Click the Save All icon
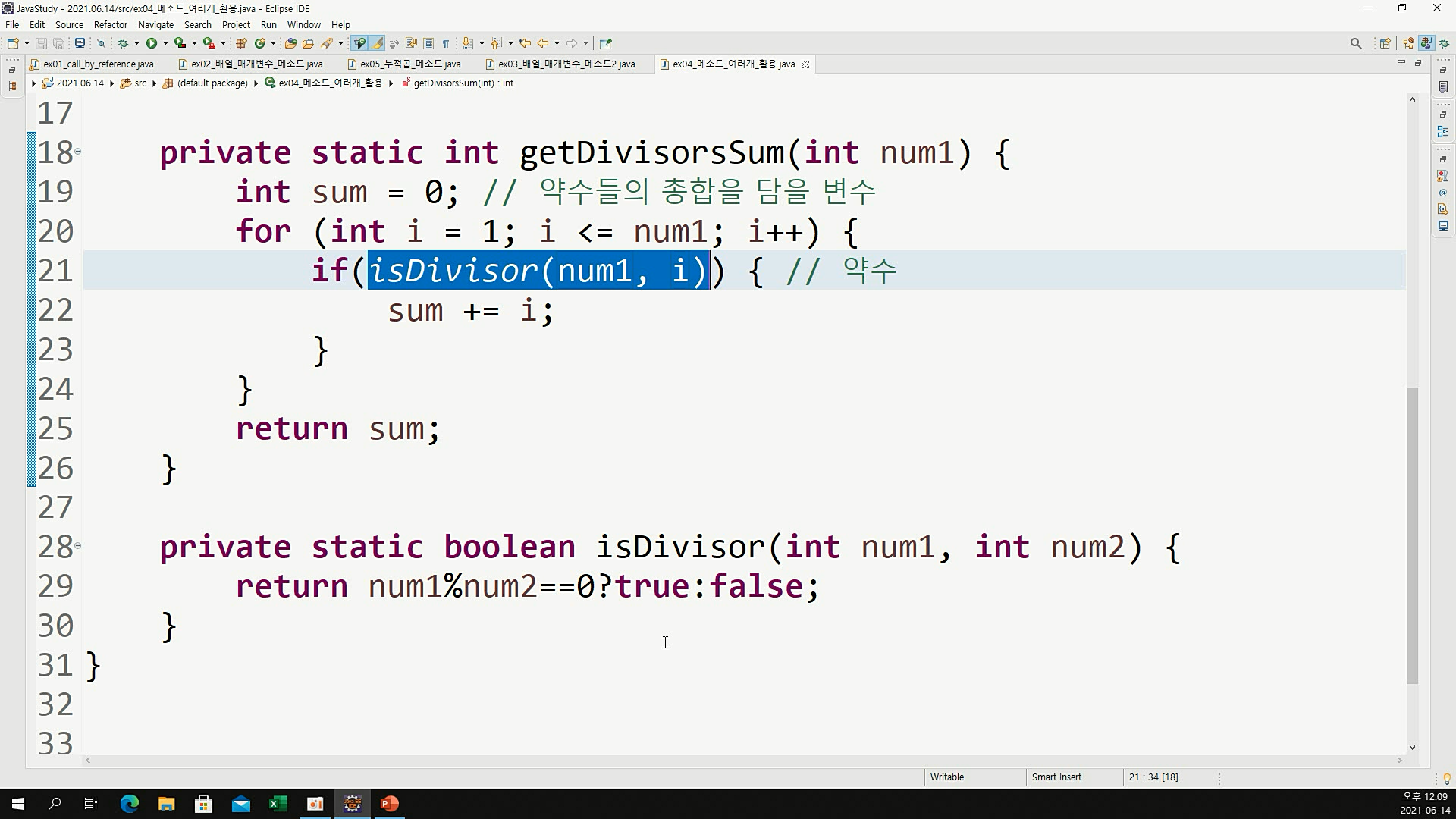The height and width of the screenshot is (819, 1456). coord(58,43)
